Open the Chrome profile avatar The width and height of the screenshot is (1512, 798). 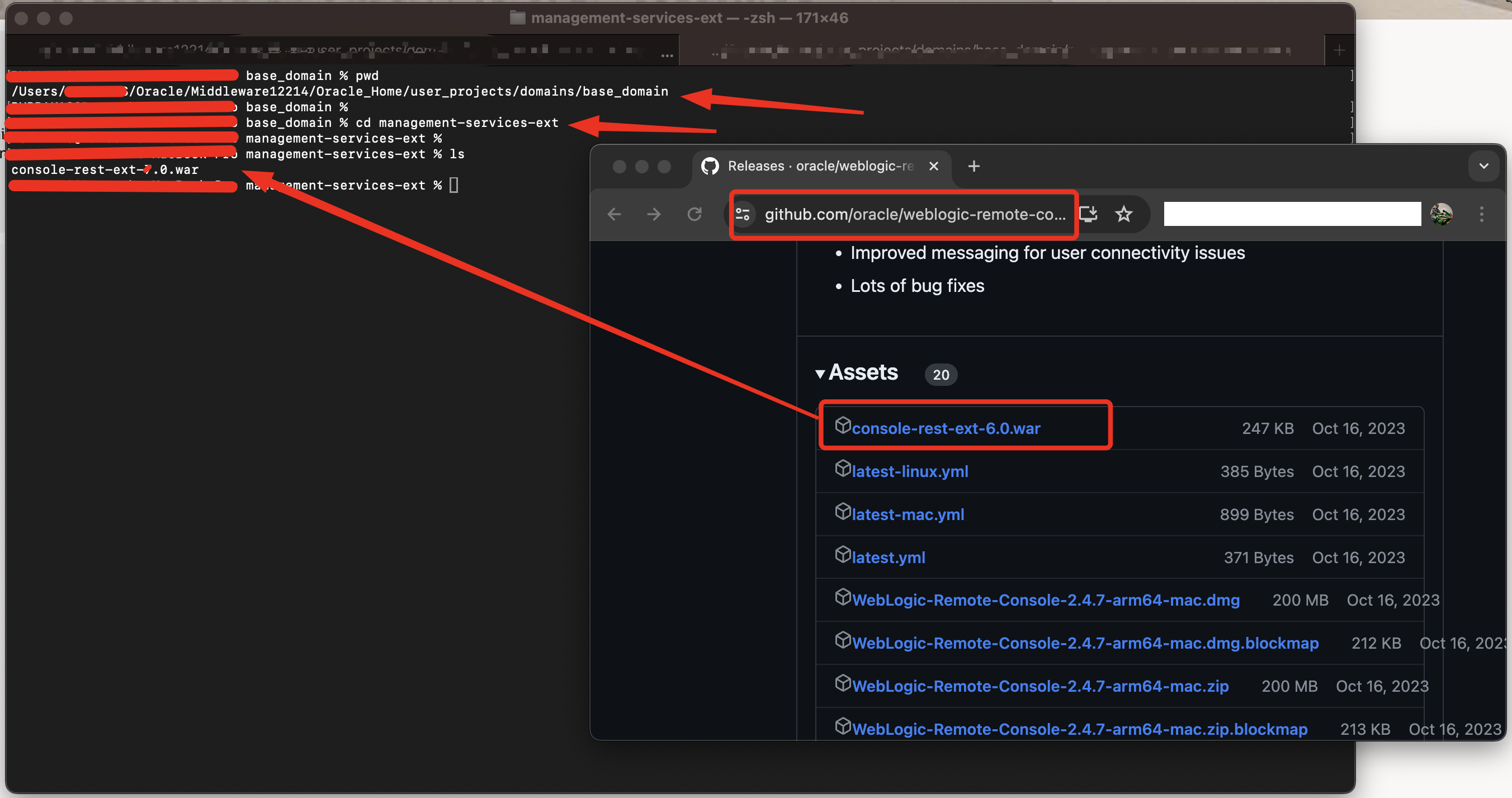coord(1441,214)
